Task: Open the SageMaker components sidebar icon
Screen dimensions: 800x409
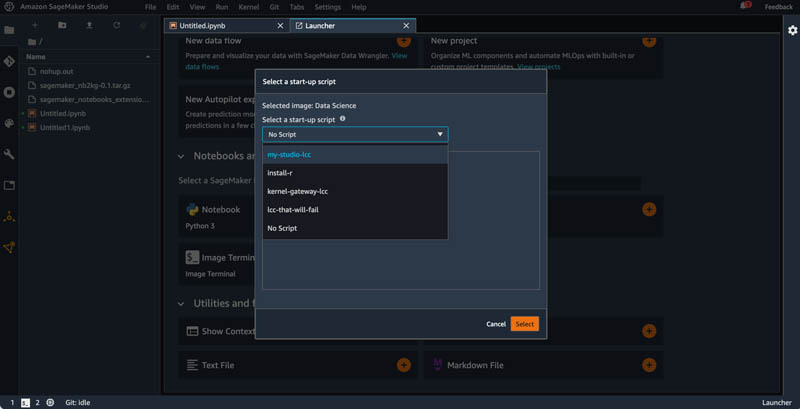Action: click(9, 217)
